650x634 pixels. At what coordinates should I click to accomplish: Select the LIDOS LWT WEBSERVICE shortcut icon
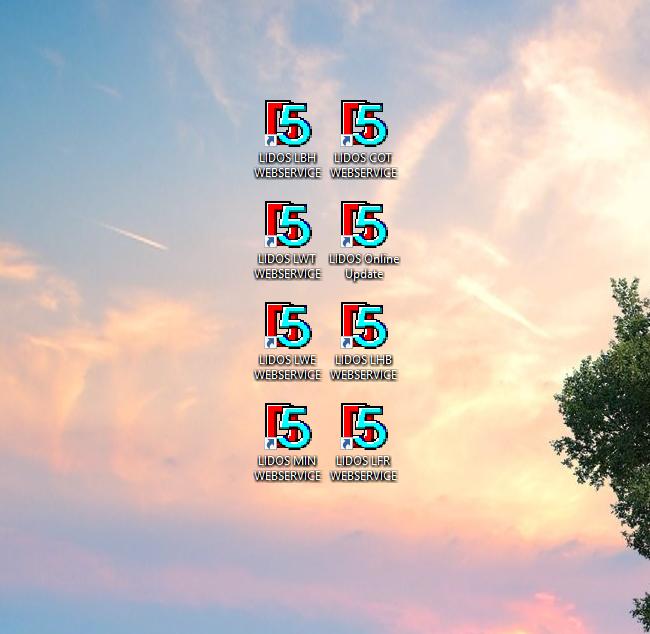288,224
